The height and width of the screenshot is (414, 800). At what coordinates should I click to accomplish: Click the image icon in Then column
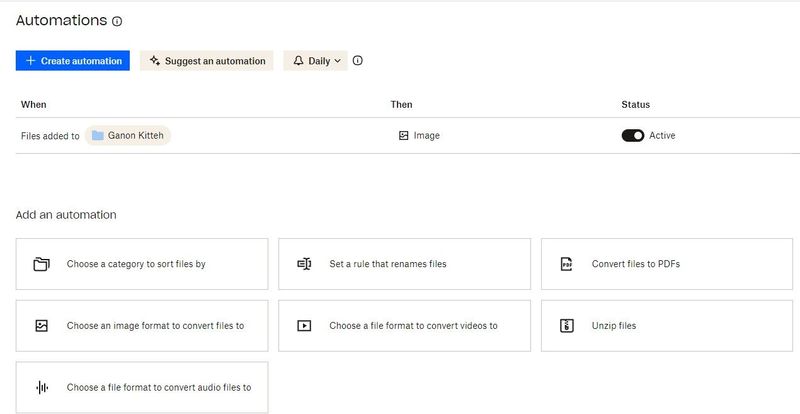pos(403,136)
